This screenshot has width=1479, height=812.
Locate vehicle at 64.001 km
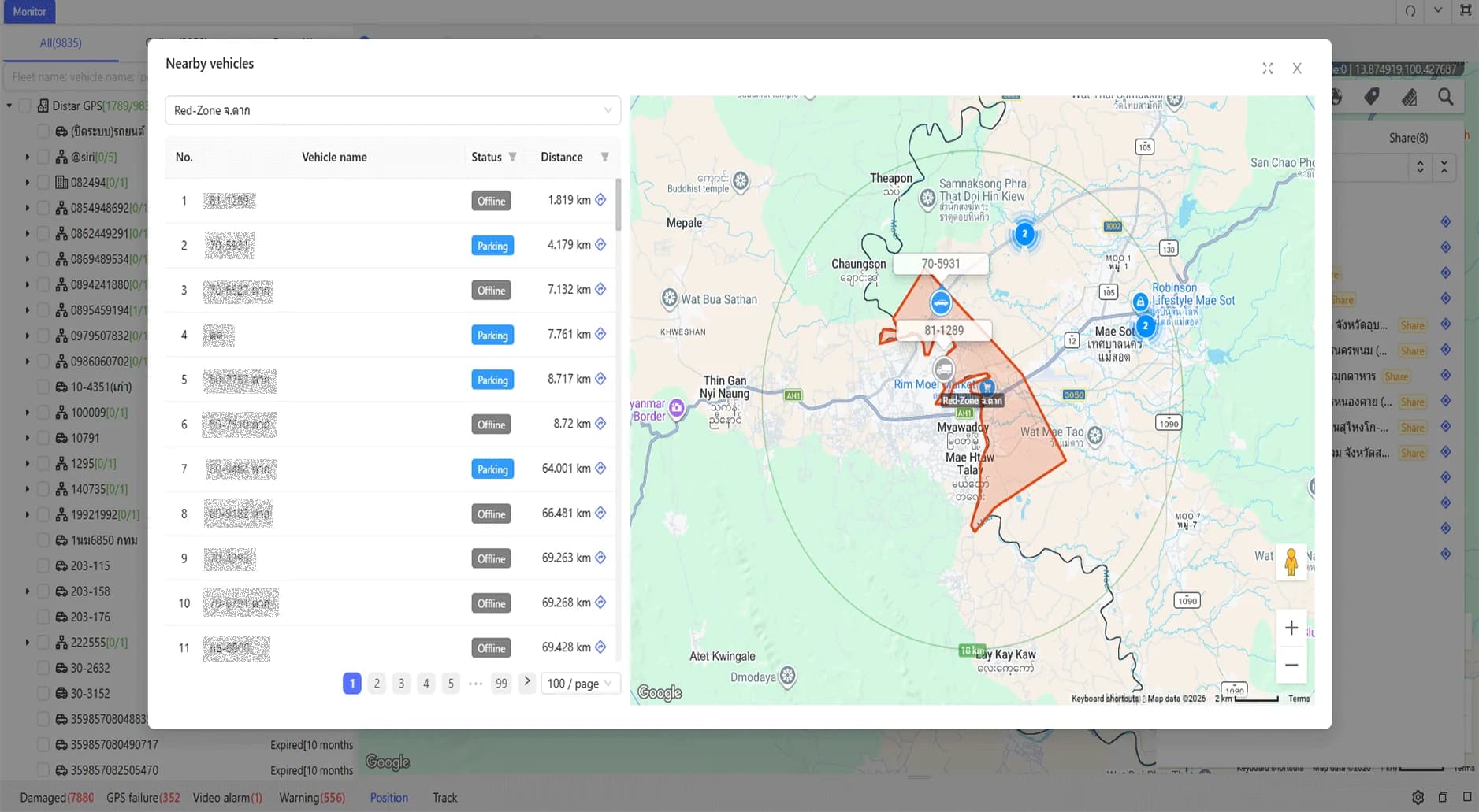tap(600, 469)
